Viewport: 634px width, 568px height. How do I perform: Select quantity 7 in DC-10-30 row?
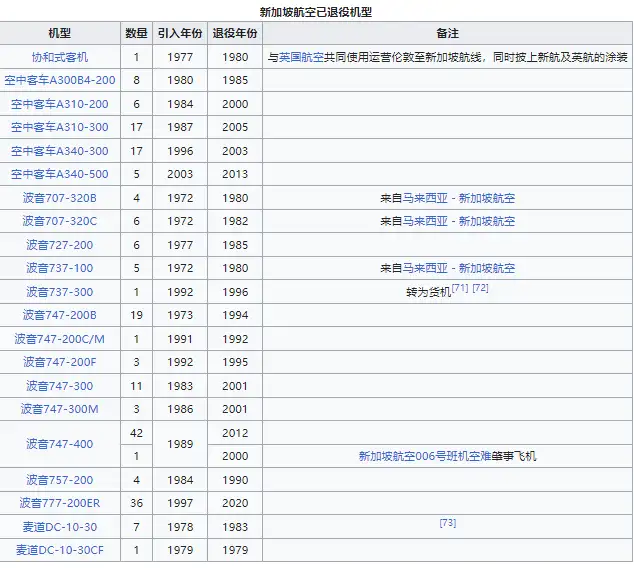pos(136,527)
